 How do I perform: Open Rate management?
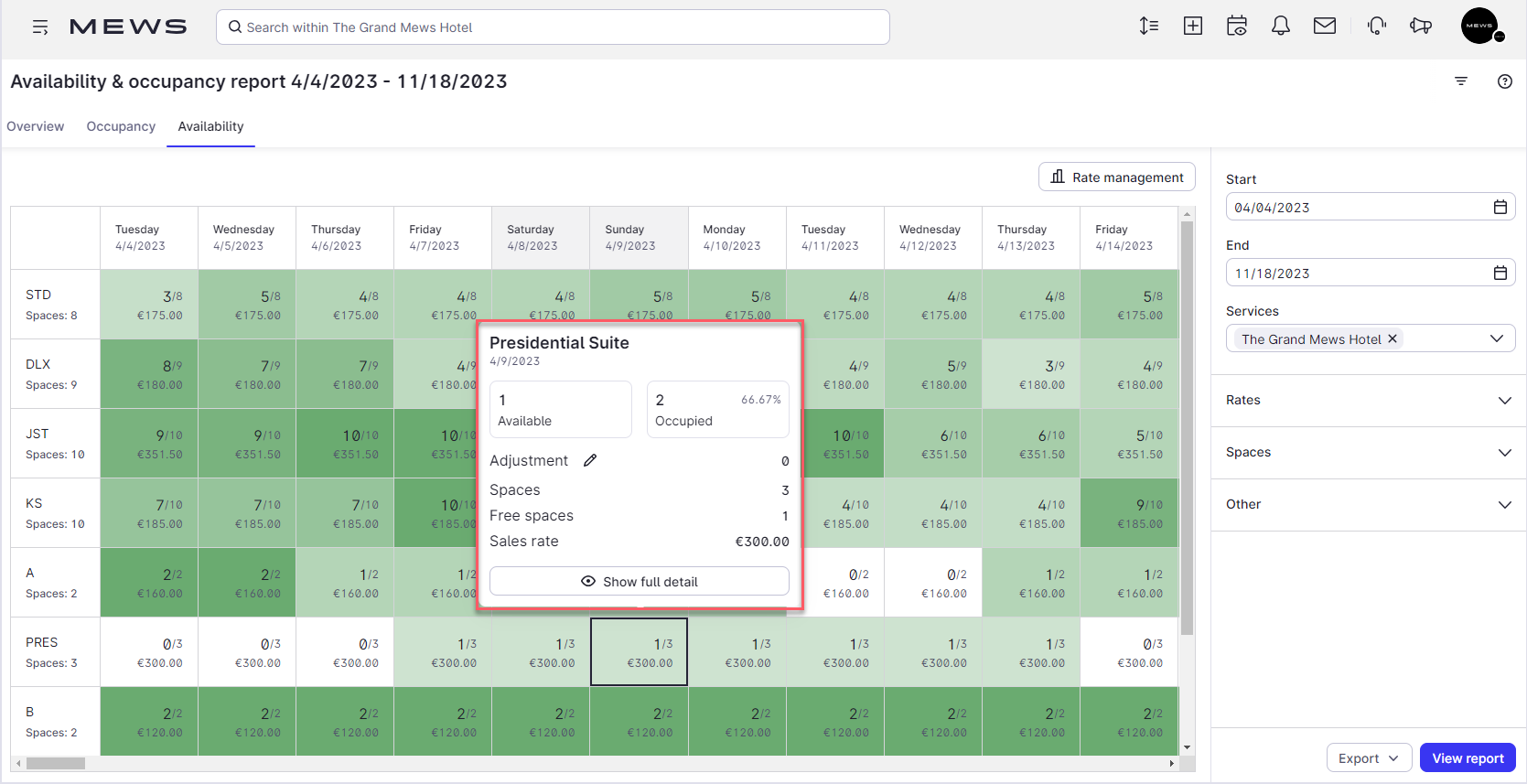1116,177
